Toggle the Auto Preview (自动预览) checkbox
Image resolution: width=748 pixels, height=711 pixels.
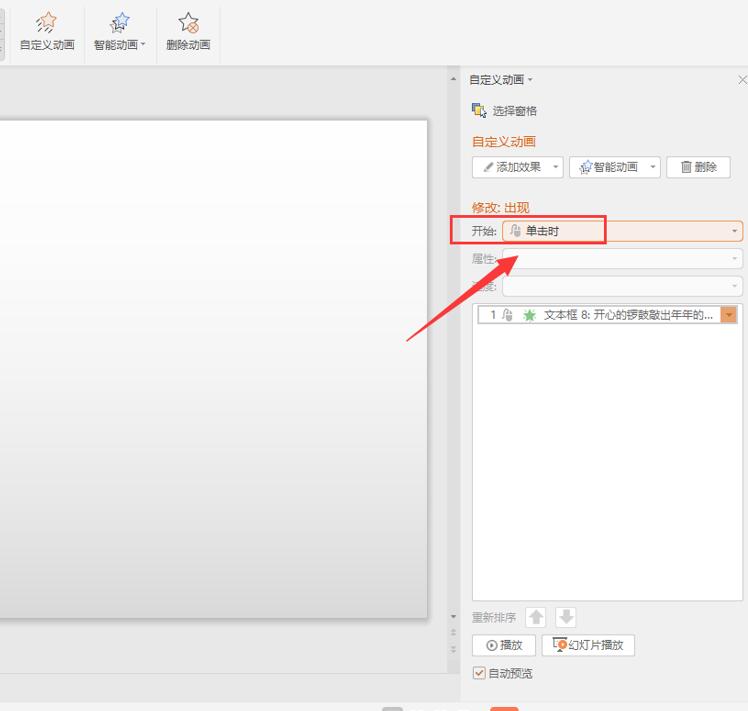[x=478, y=673]
